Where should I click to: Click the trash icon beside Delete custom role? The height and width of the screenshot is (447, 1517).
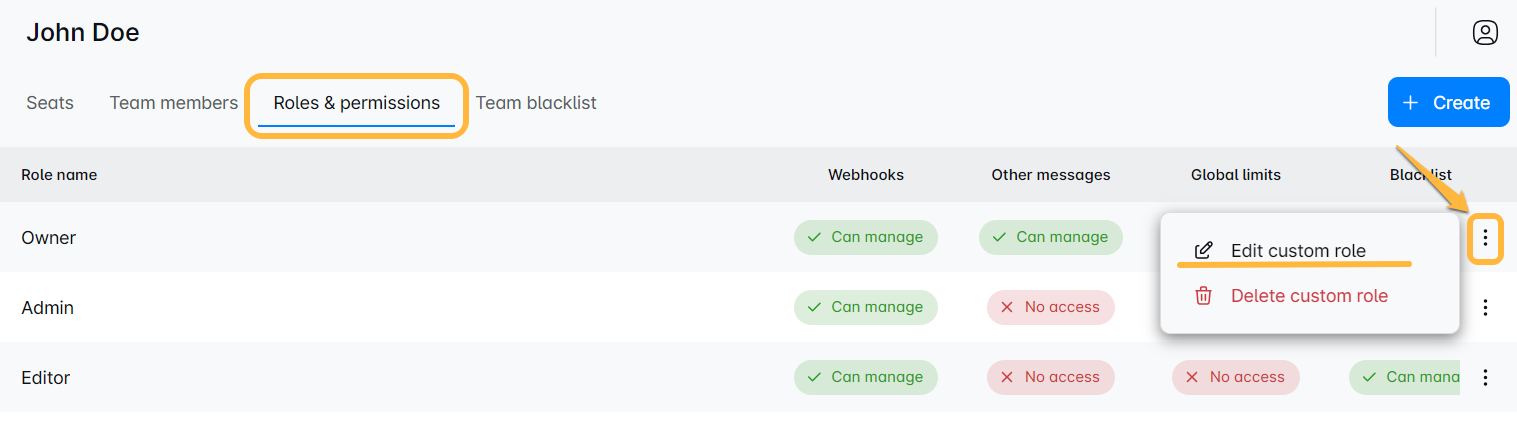tap(1204, 296)
